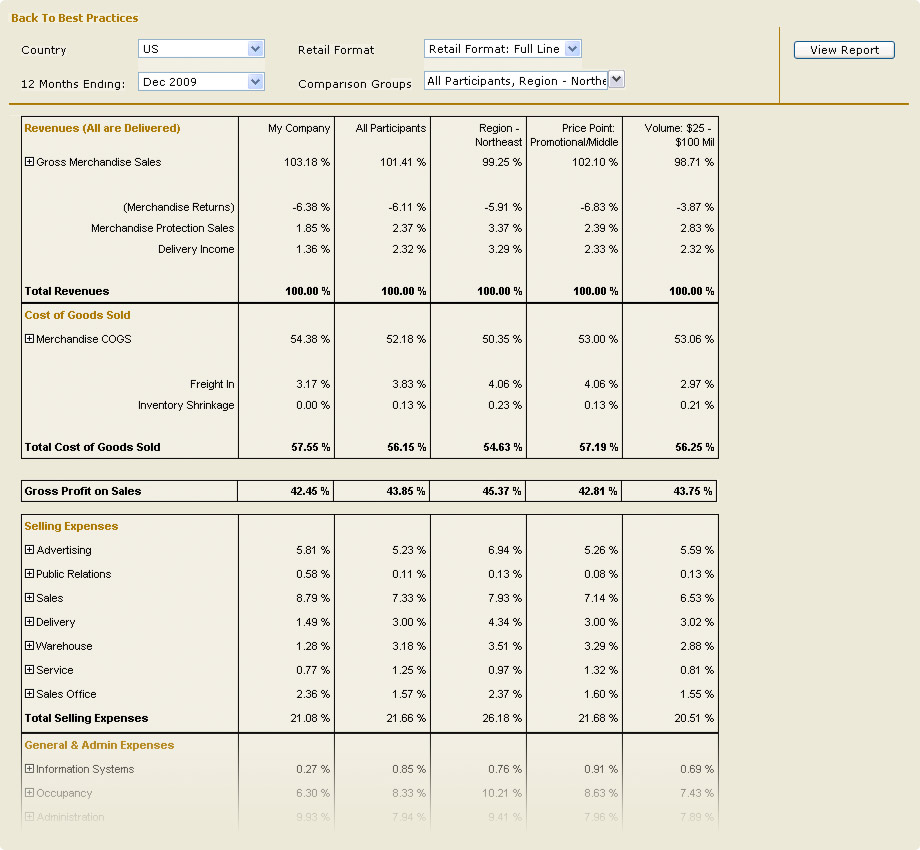
Task: Click the plus icon beside Service
Action: [x=30, y=670]
